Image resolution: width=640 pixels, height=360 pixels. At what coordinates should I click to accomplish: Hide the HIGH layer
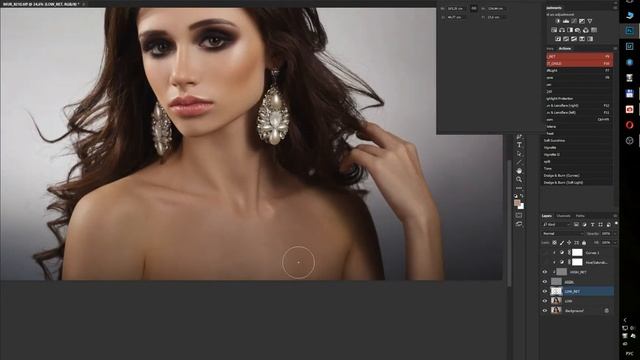coord(544,282)
